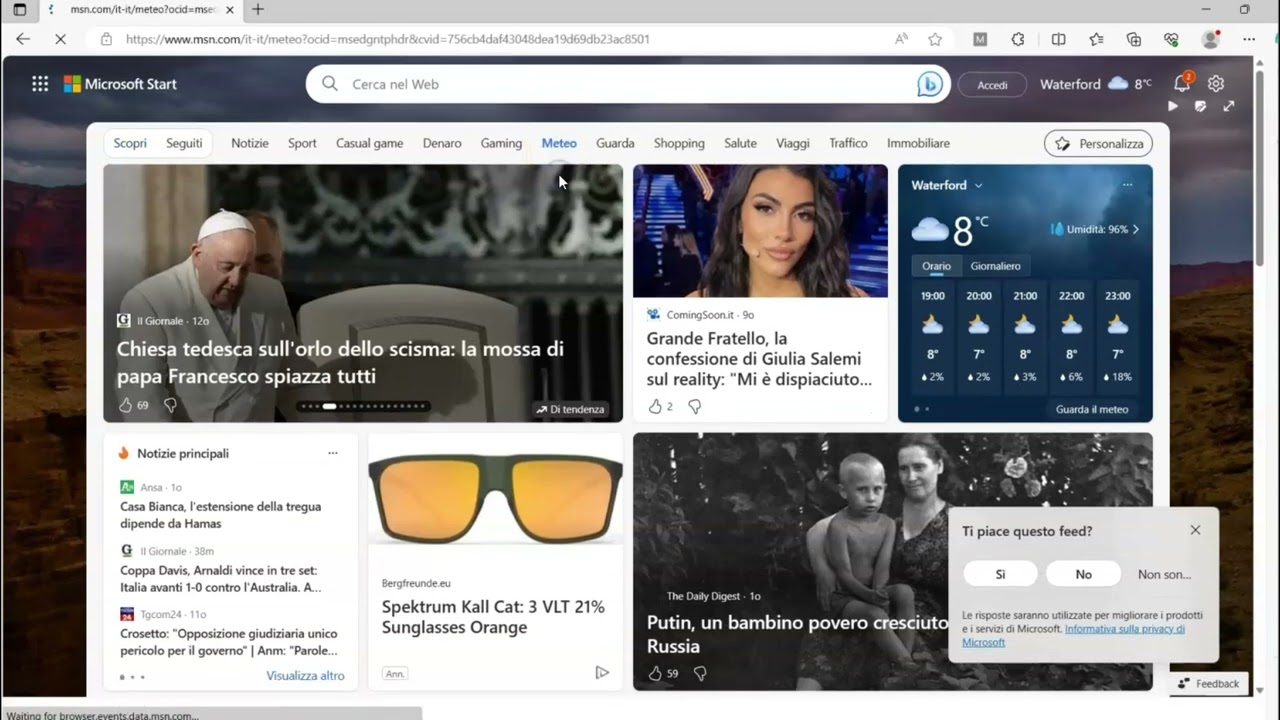Toggle Split screen in Edge toolbar
Screen dimensions: 1280x720
1058,39
